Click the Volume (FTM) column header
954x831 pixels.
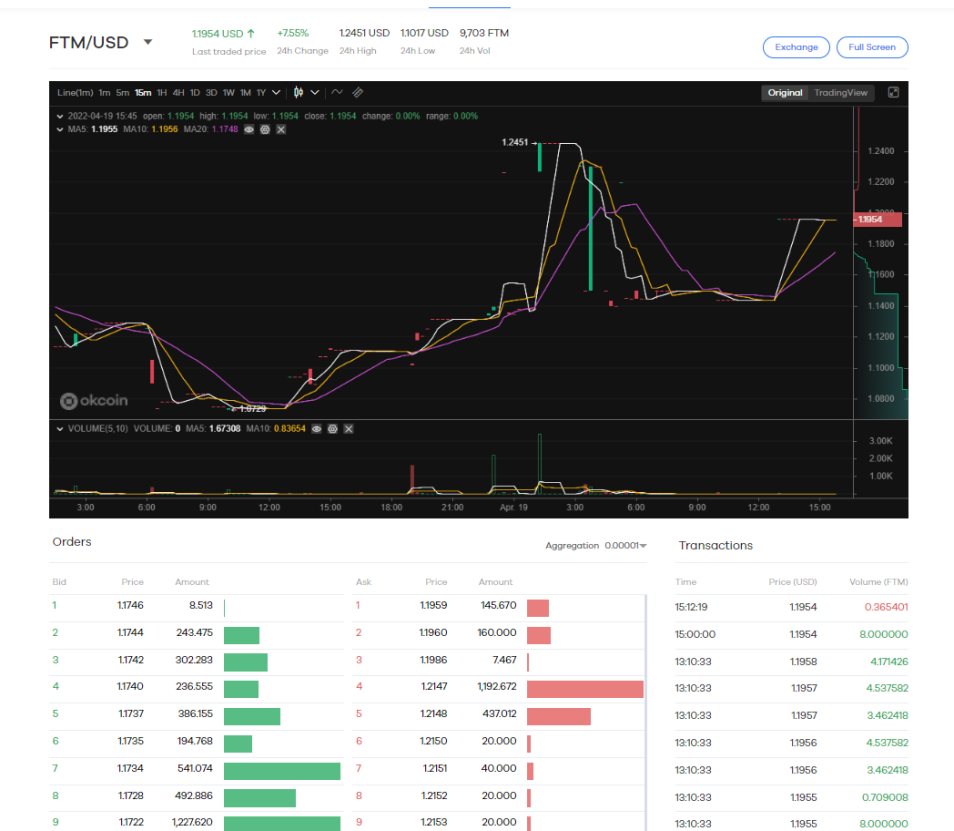879,582
